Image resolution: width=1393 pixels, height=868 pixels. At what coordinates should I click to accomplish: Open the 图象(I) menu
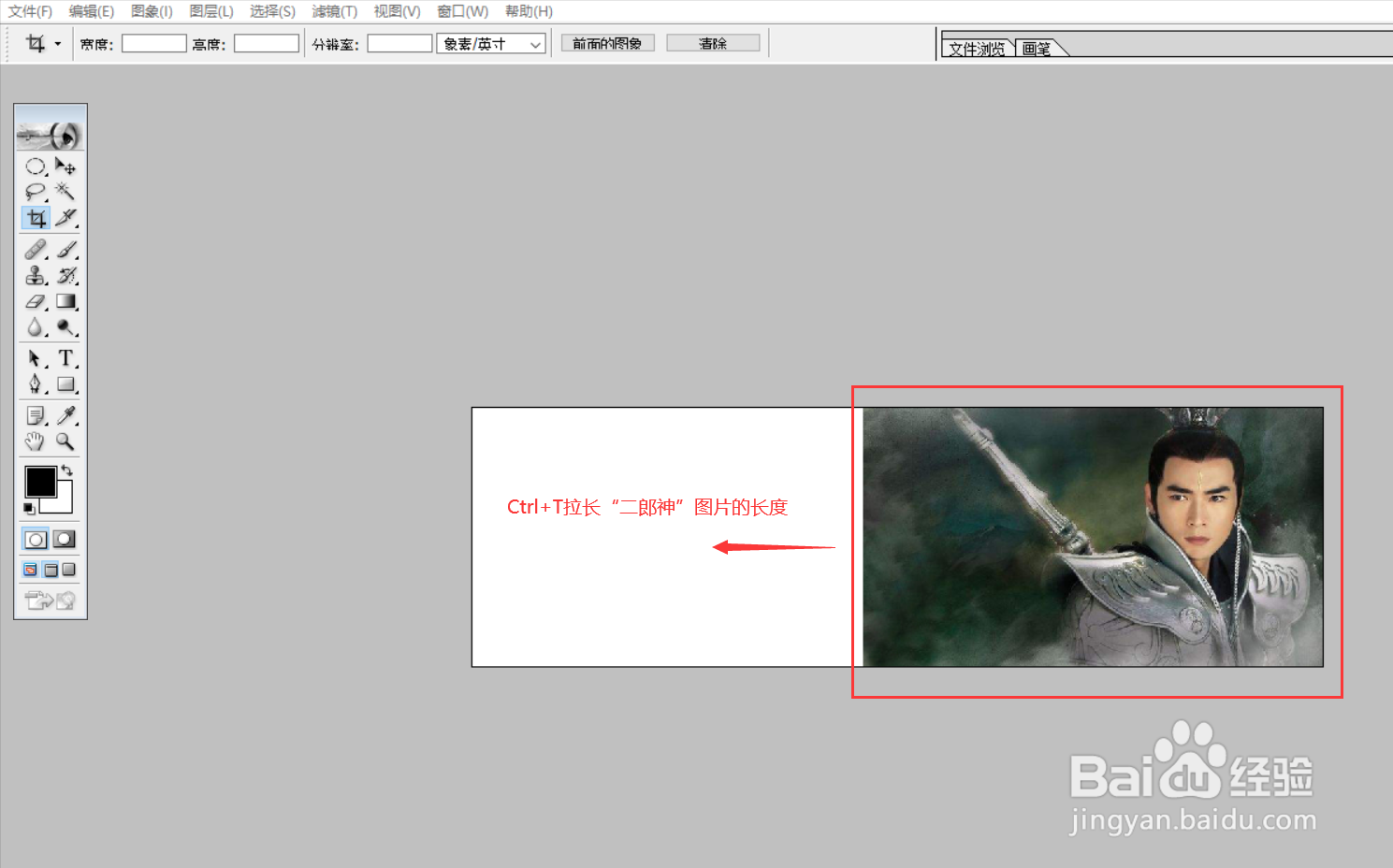point(152,11)
